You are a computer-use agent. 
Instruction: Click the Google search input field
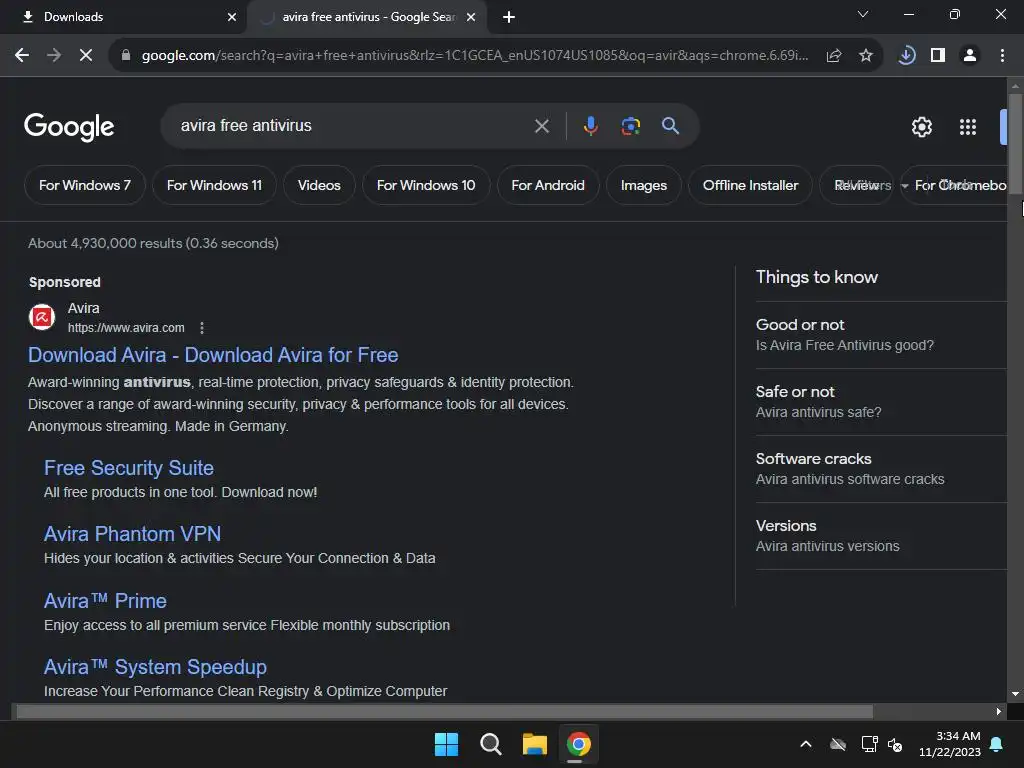[x=353, y=126]
